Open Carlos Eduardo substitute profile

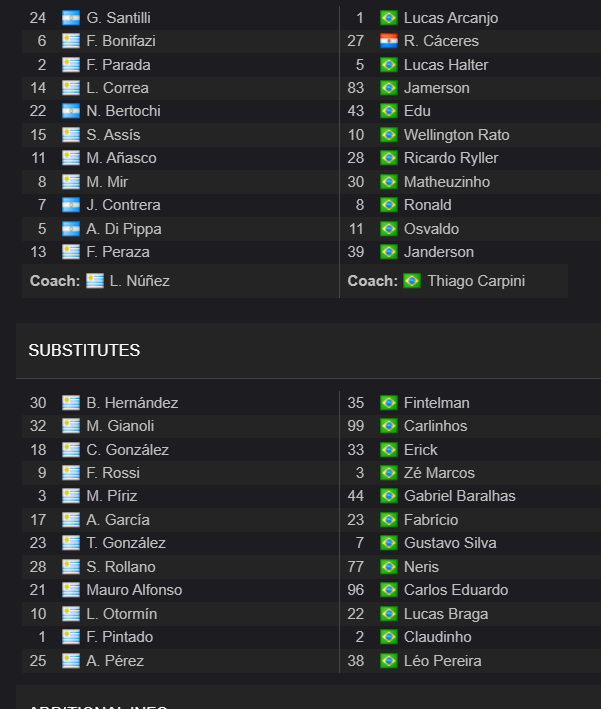pyautogui.click(x=456, y=590)
